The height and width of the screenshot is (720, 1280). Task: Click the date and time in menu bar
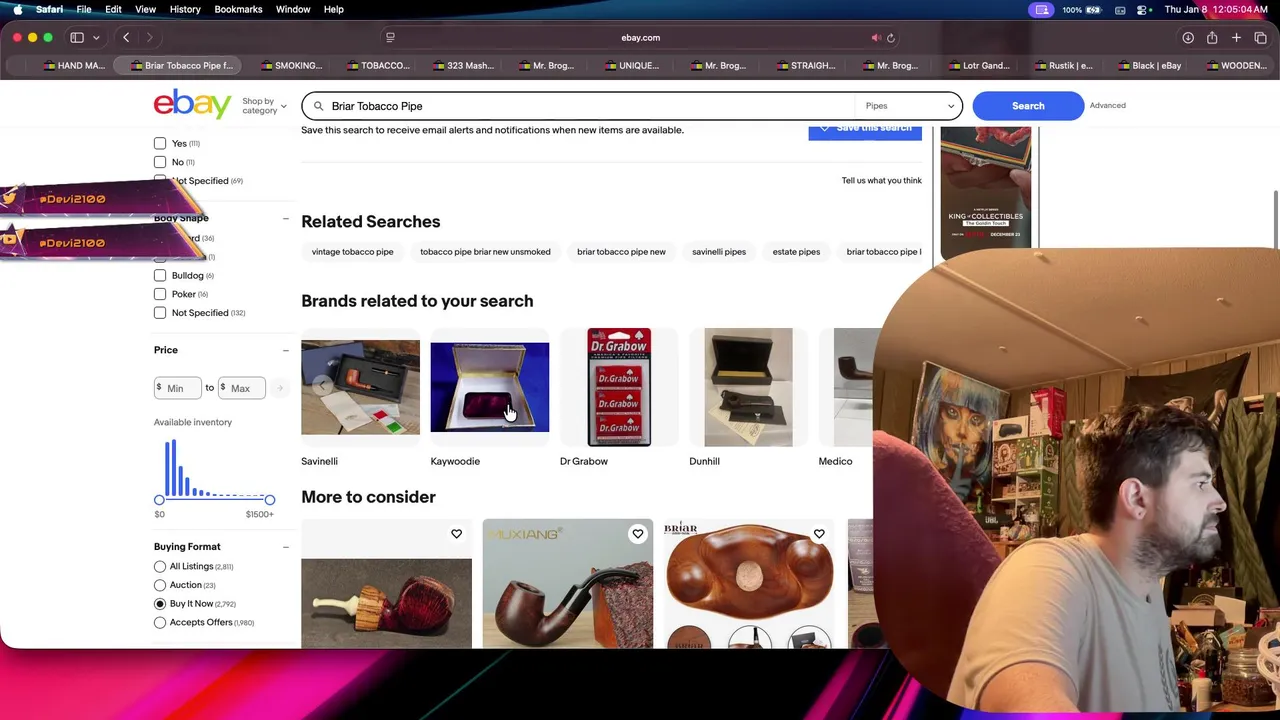(1216, 9)
